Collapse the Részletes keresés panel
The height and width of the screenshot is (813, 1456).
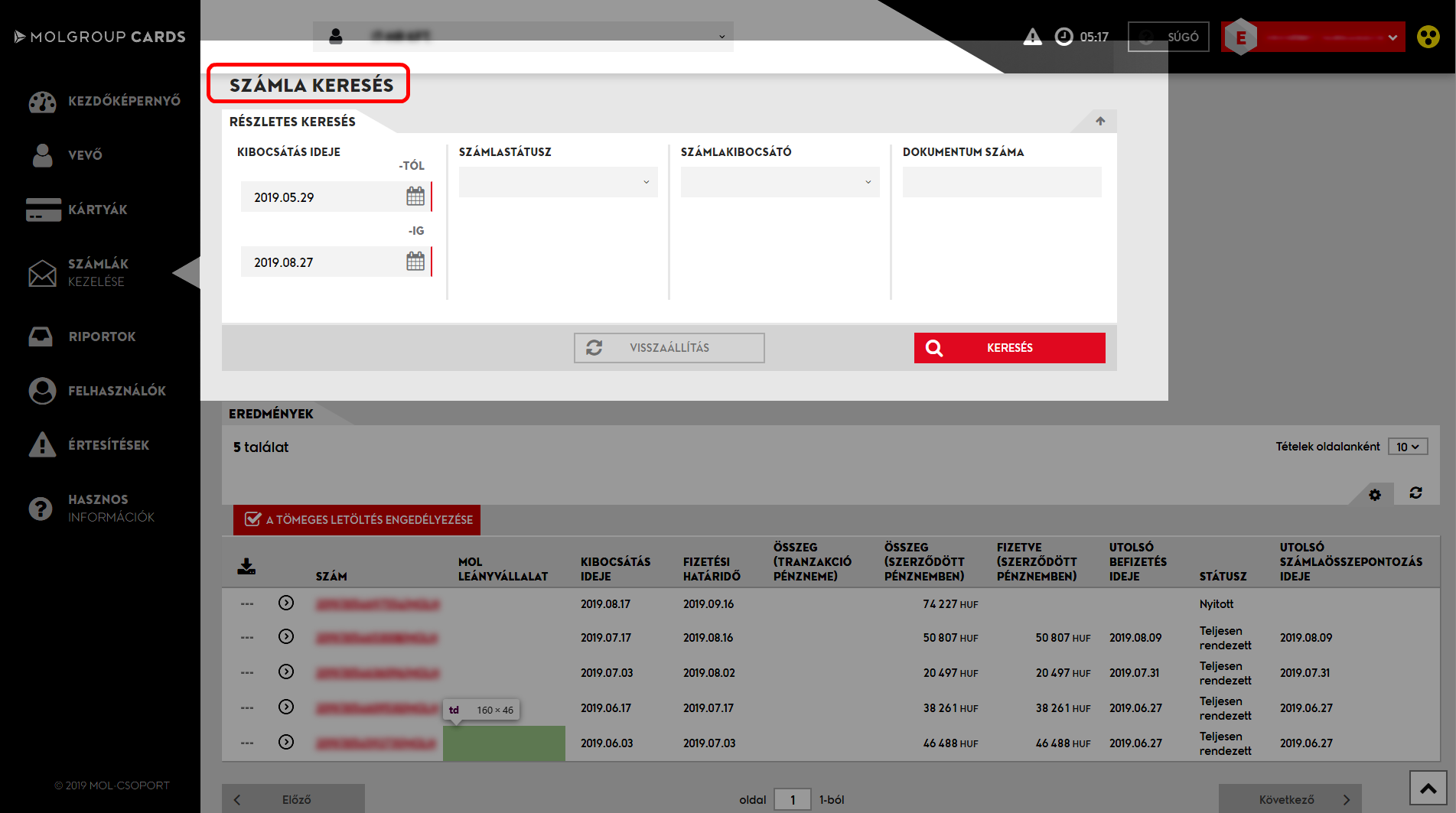[x=1099, y=121]
